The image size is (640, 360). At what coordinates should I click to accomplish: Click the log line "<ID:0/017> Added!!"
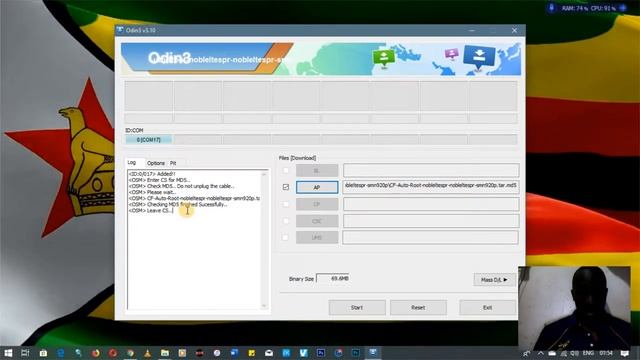point(152,174)
